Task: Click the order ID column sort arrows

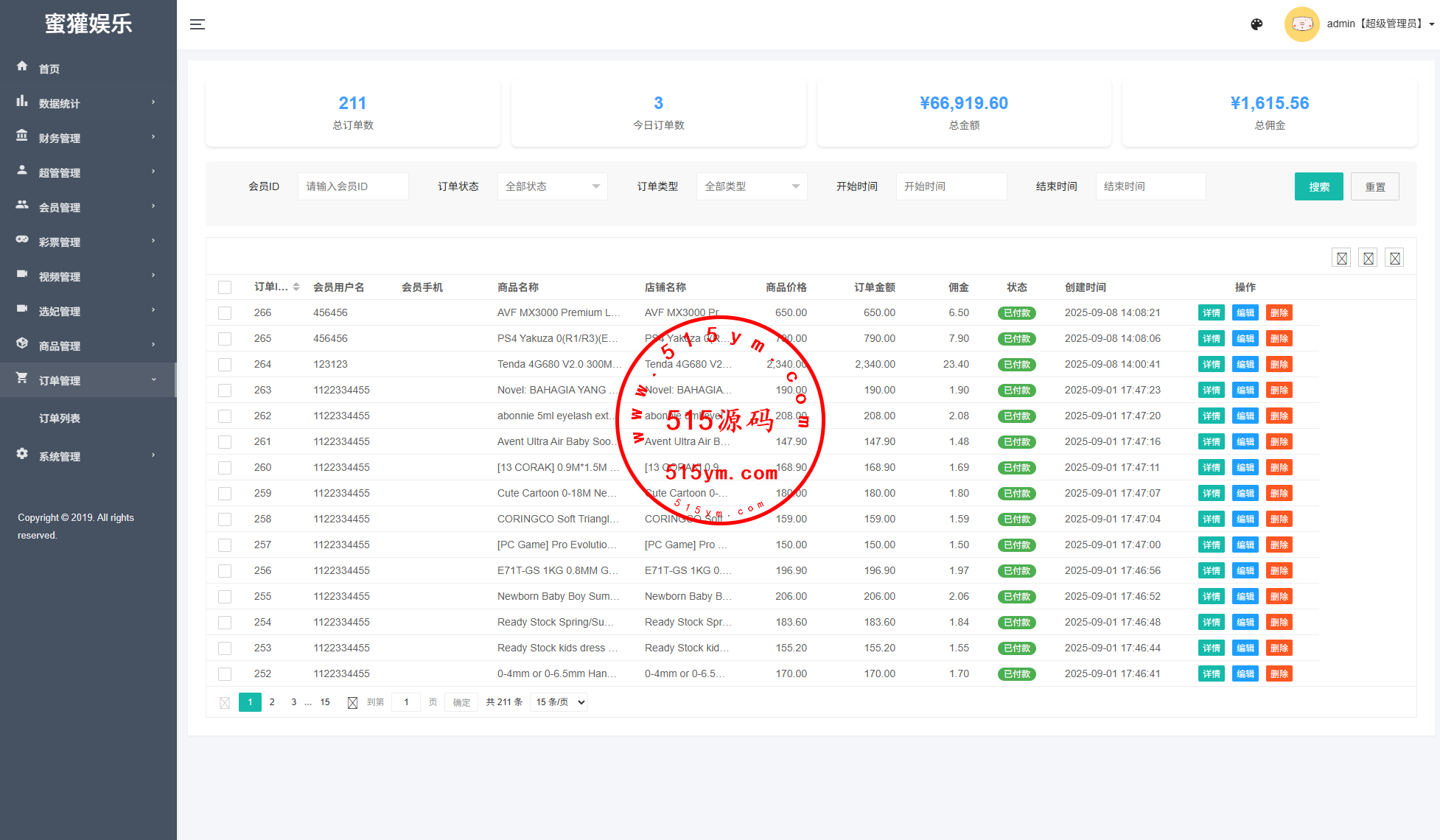Action: [x=296, y=287]
